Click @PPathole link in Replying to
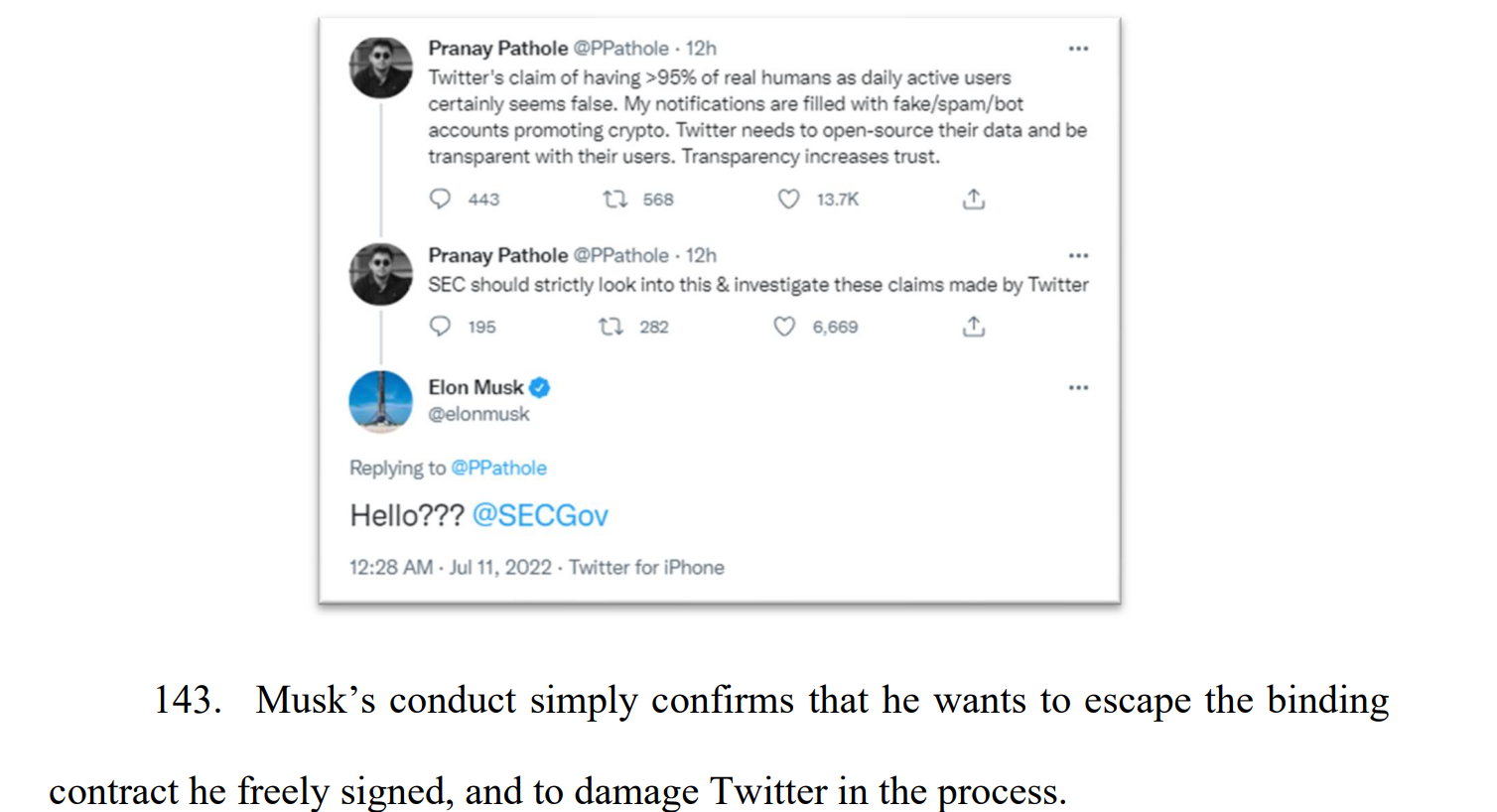 point(498,468)
